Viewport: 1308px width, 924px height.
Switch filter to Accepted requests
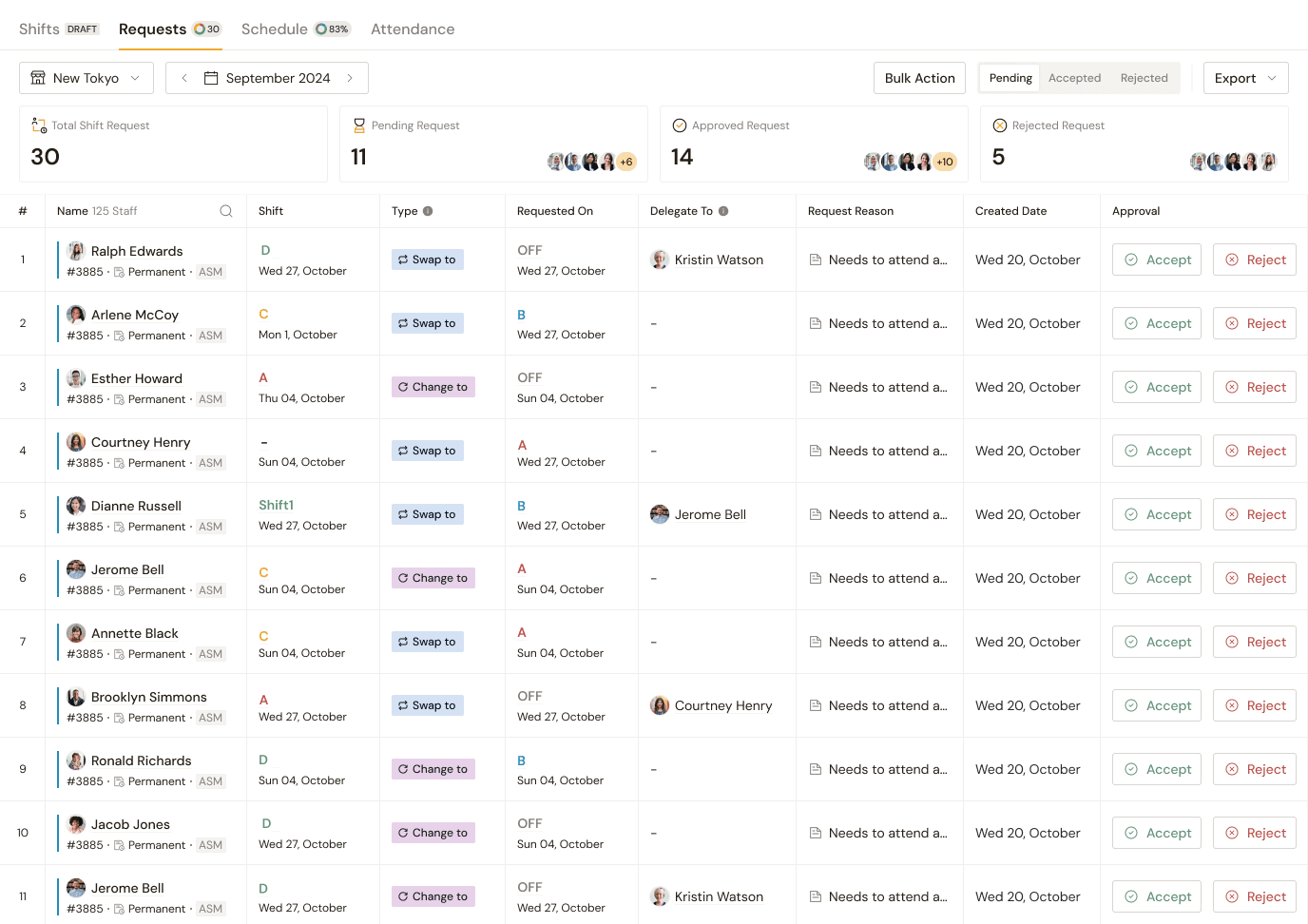(1074, 78)
